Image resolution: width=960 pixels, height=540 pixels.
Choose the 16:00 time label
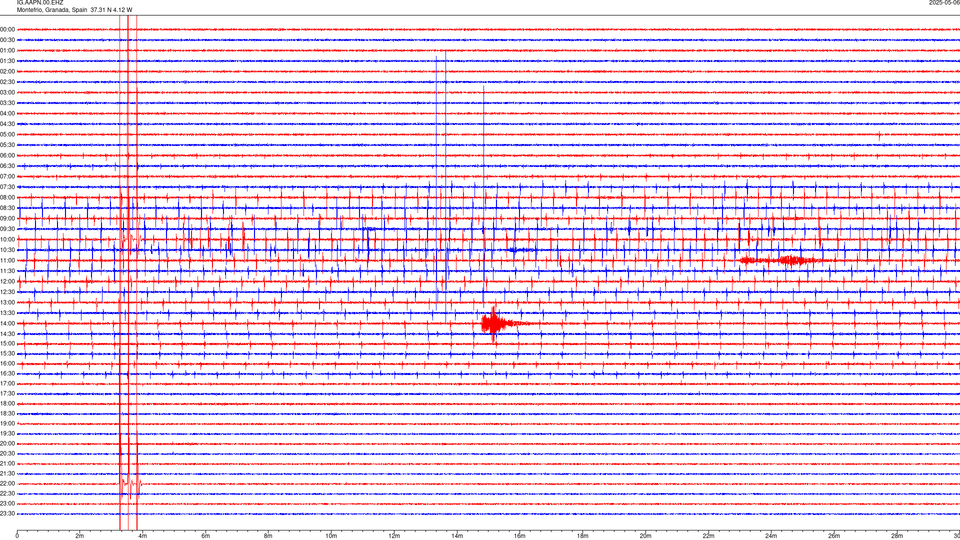pyautogui.click(x=8, y=364)
